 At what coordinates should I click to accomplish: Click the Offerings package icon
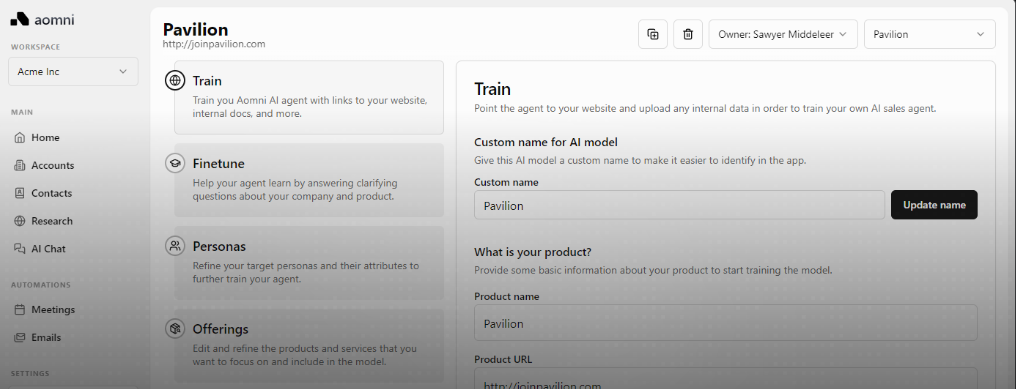tap(175, 329)
